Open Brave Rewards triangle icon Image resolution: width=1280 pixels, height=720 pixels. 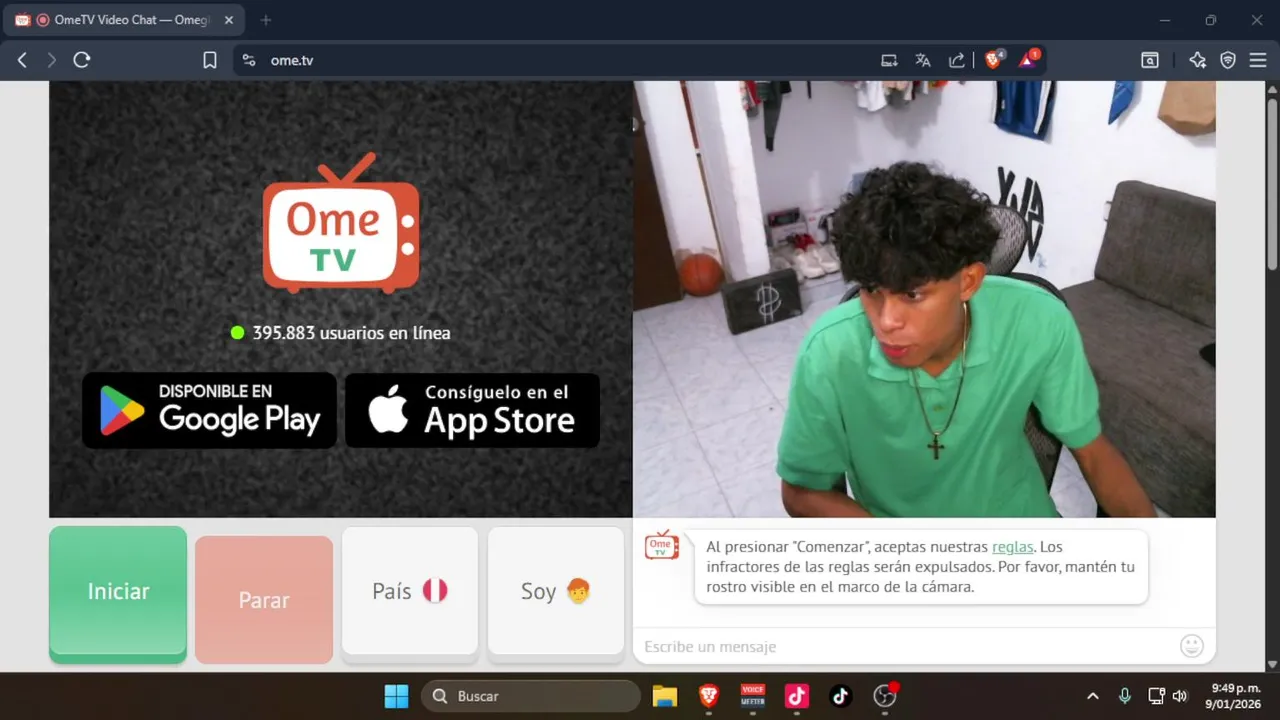[1028, 60]
